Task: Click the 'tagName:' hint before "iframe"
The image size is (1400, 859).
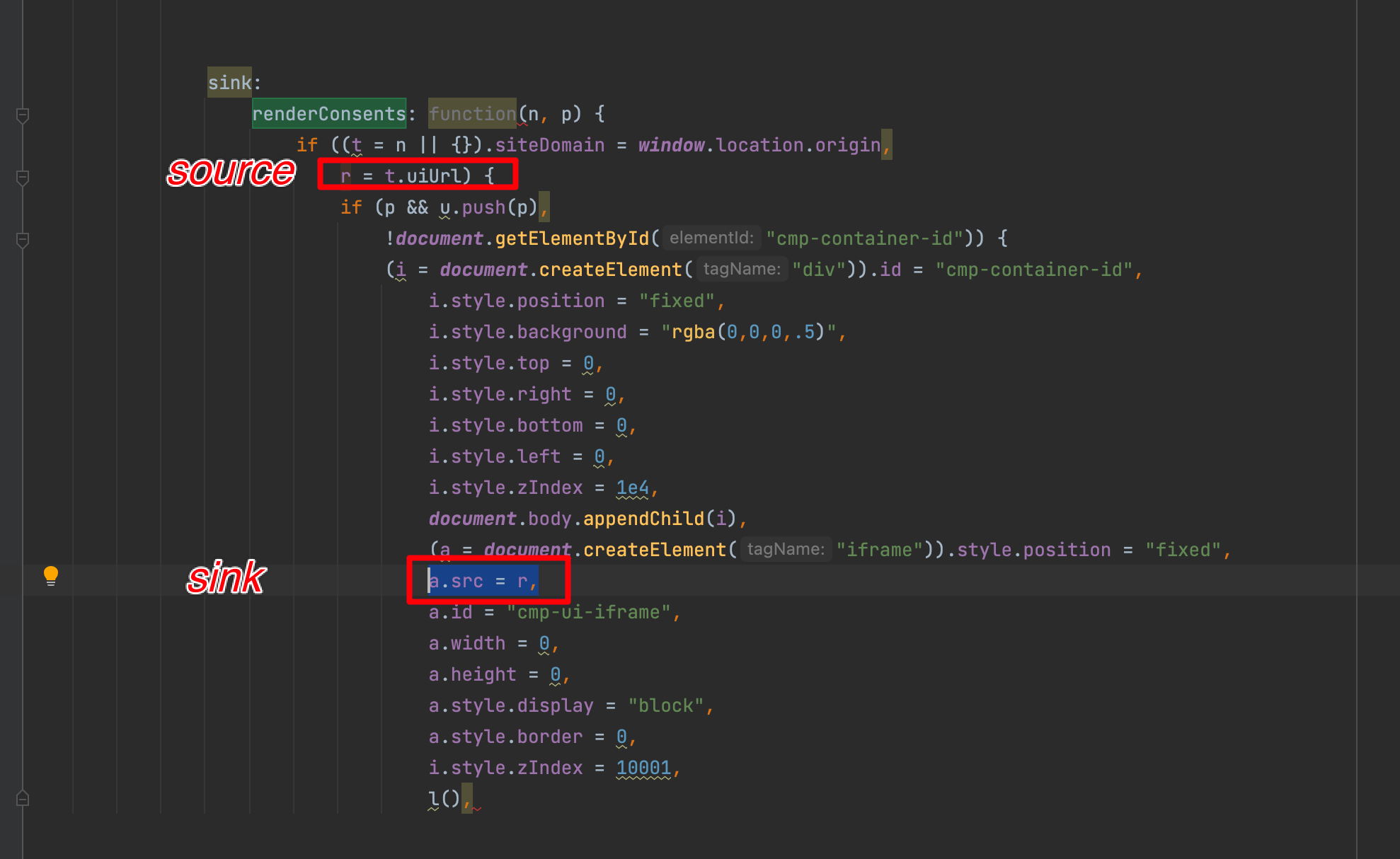Action: 786,550
